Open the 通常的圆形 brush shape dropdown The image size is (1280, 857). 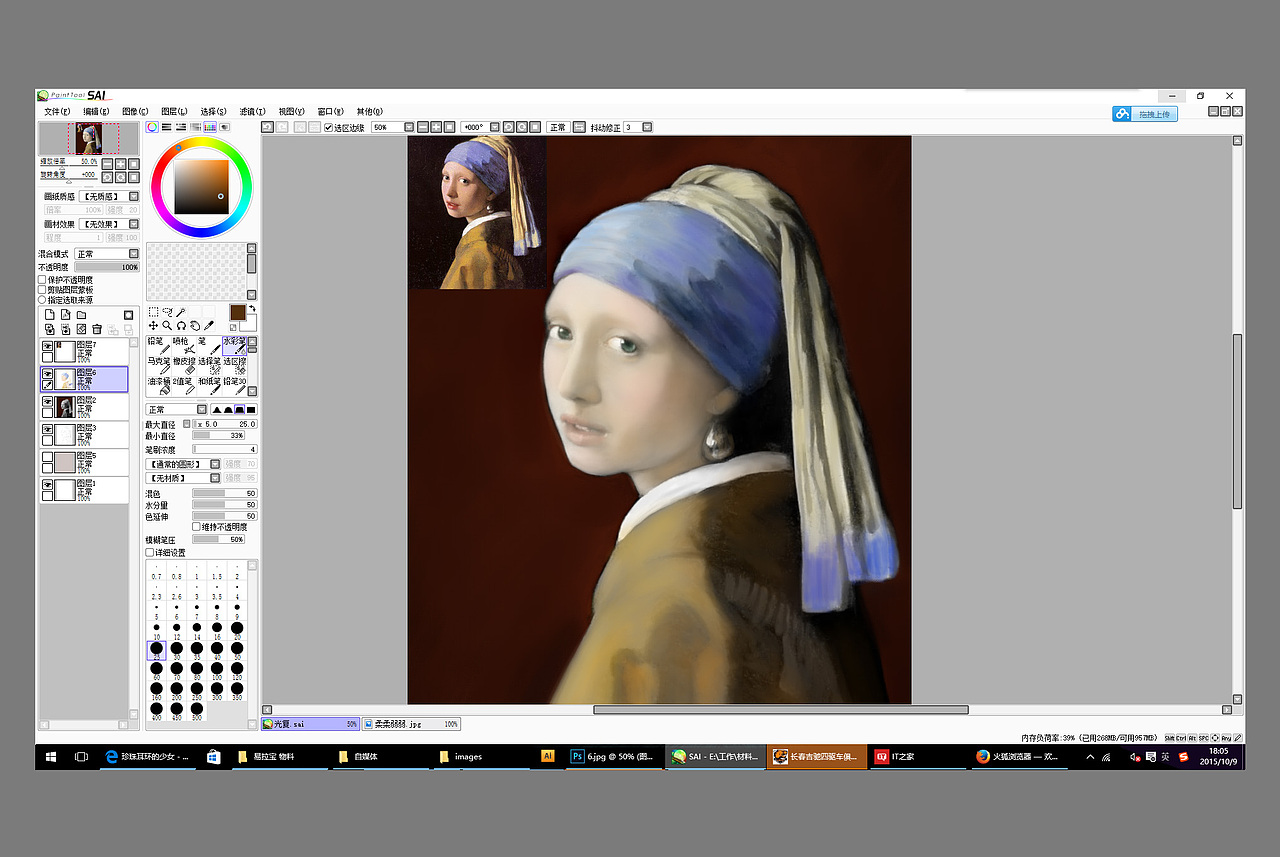(183, 464)
